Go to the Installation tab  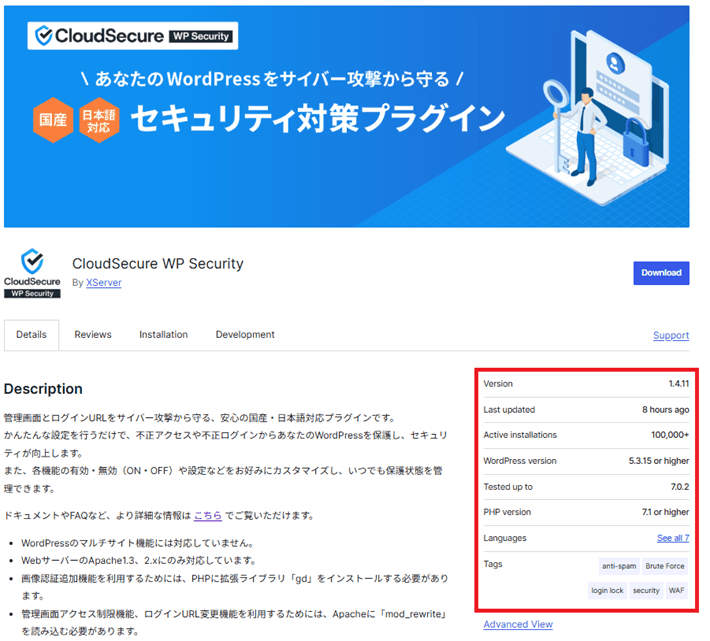163,335
